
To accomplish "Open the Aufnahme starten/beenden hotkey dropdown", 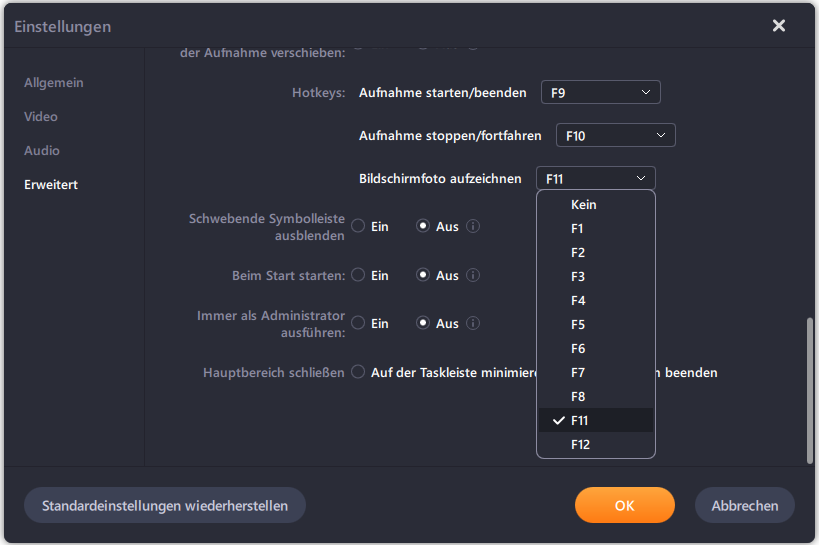I will click(x=601, y=92).
